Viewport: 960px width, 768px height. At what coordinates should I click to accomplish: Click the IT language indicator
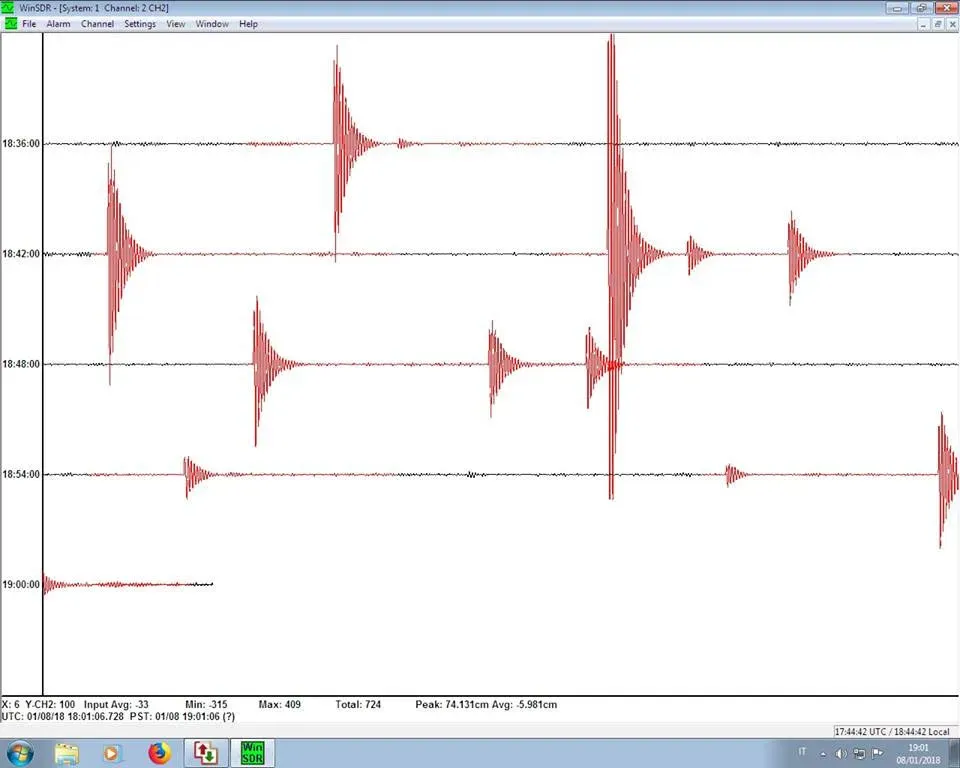point(802,751)
